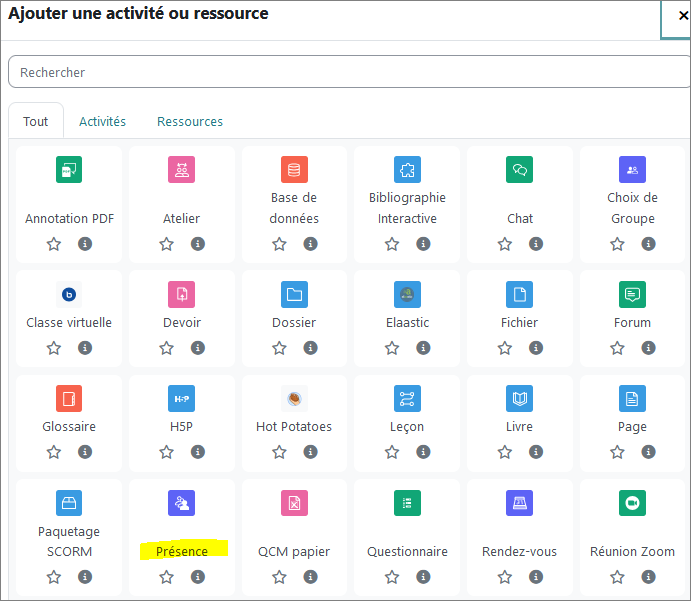The image size is (691, 601).
Task: Open the Réunion Zoom icon
Action: coord(632,503)
